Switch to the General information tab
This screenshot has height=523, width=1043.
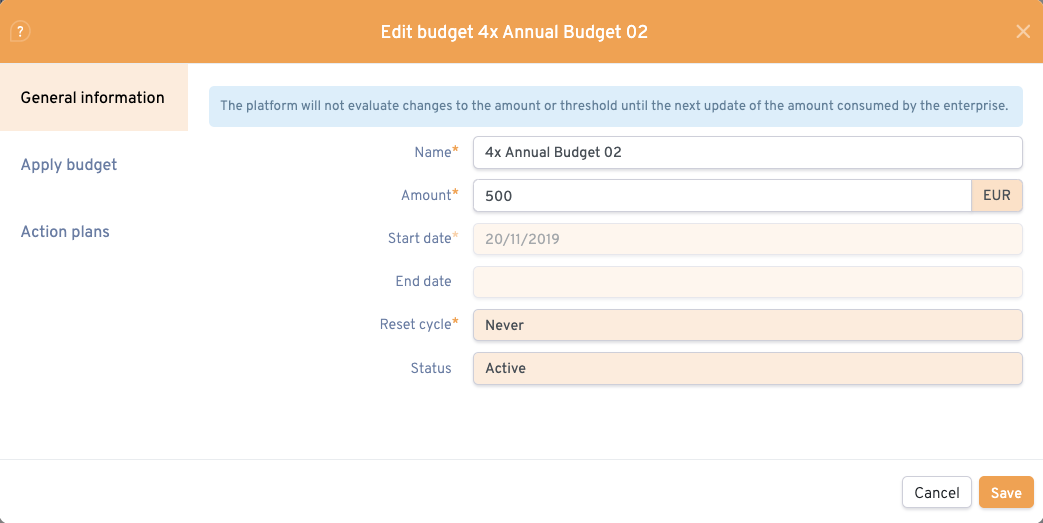94,97
